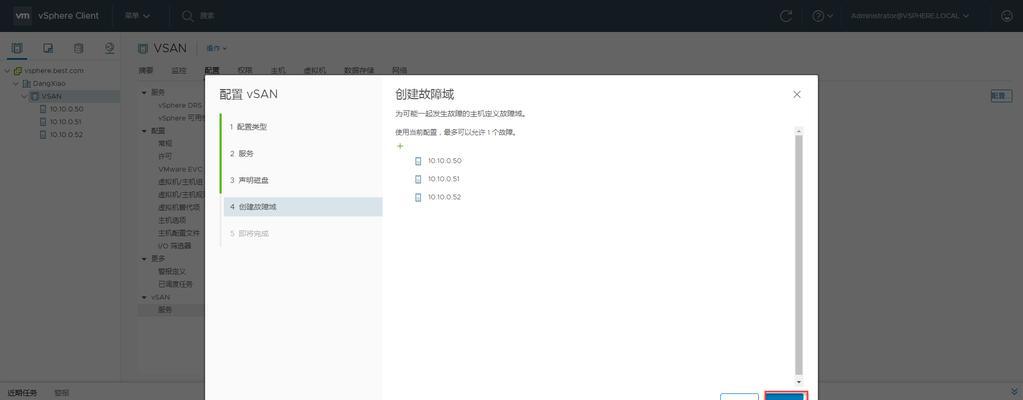The image size is (1023, 400).
Task: Click the dialog scrollbar up arrow
Action: pos(799,131)
